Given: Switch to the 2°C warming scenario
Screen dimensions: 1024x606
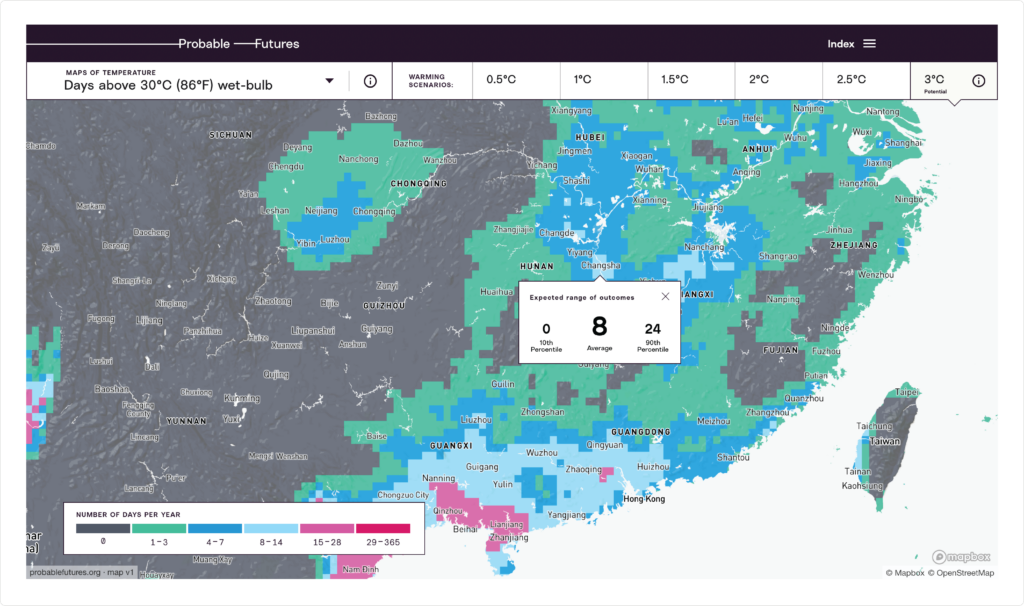Looking at the screenshot, I should (x=778, y=81).
